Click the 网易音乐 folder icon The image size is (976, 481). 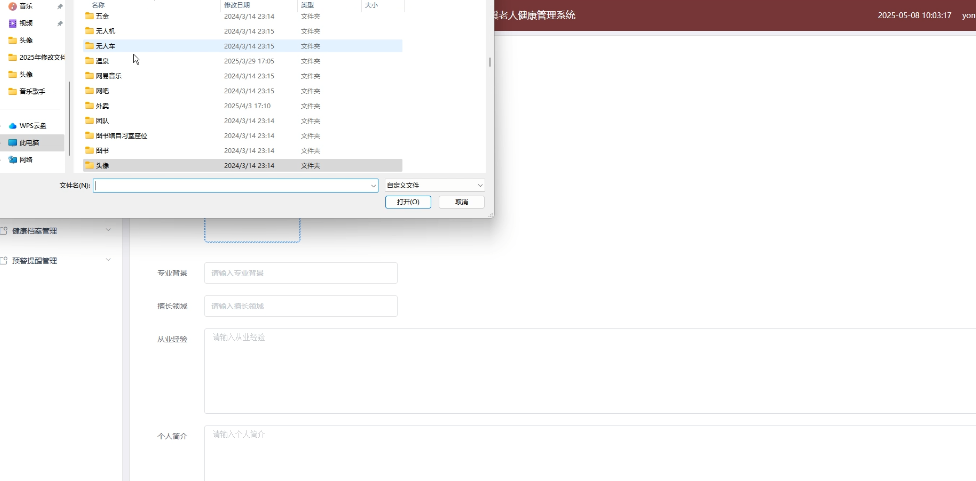coord(89,76)
